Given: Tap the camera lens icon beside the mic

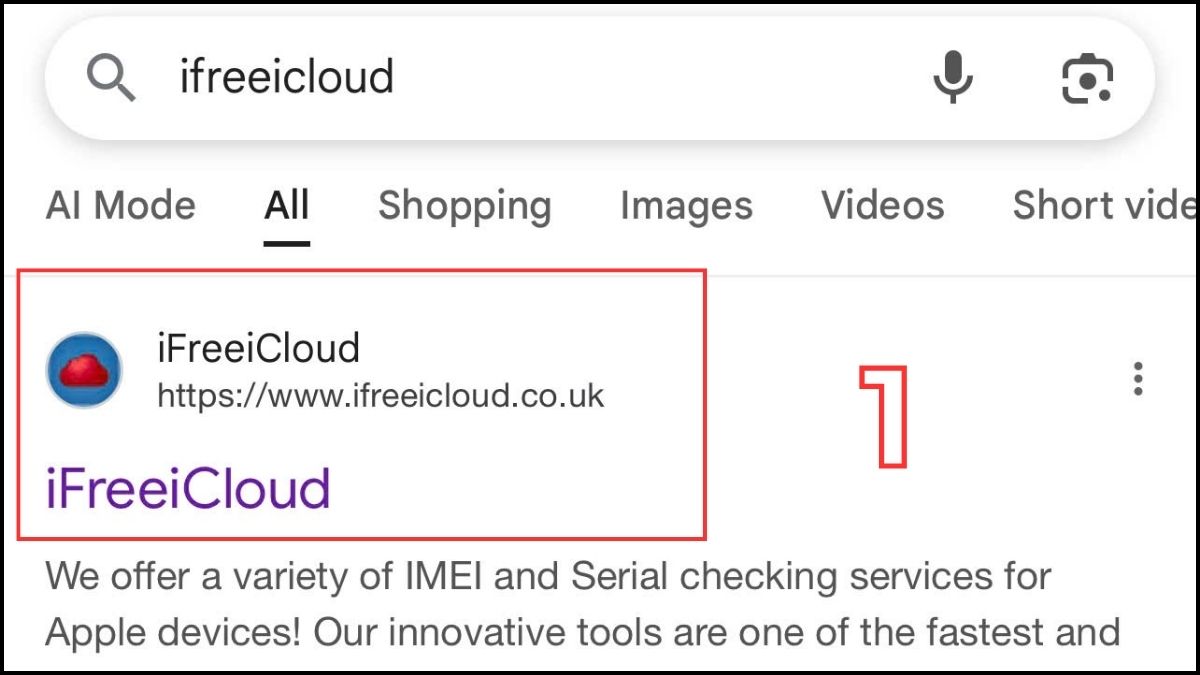Looking at the screenshot, I should (1085, 76).
